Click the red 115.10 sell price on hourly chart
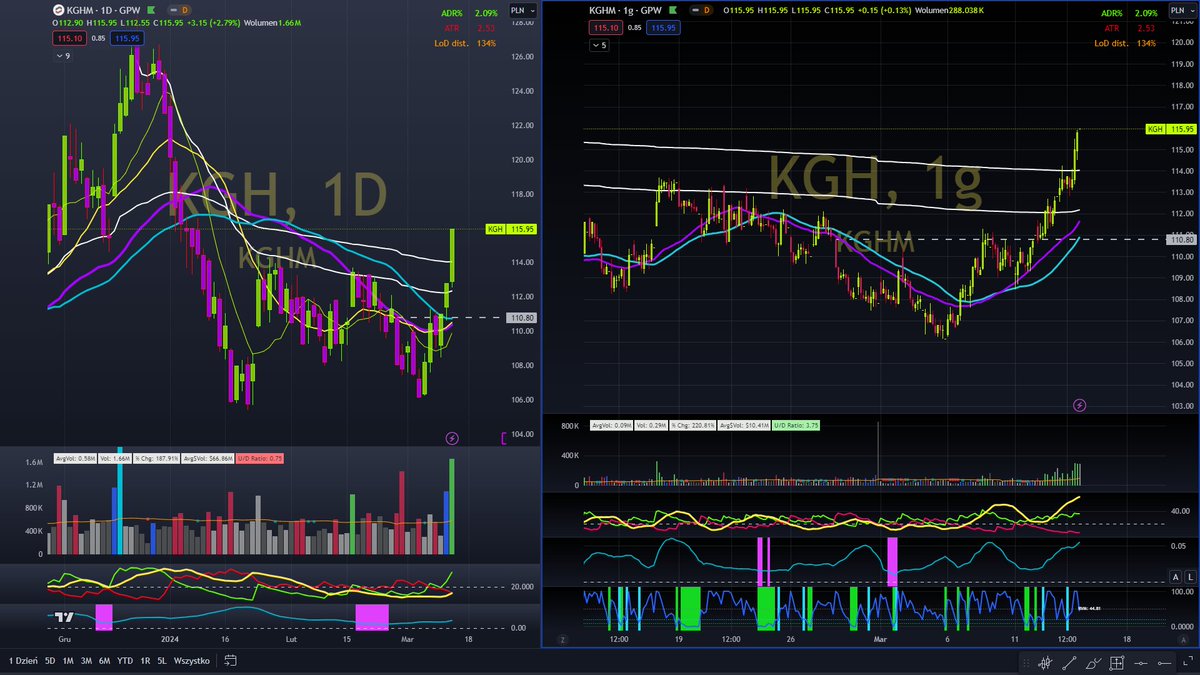 click(x=604, y=27)
